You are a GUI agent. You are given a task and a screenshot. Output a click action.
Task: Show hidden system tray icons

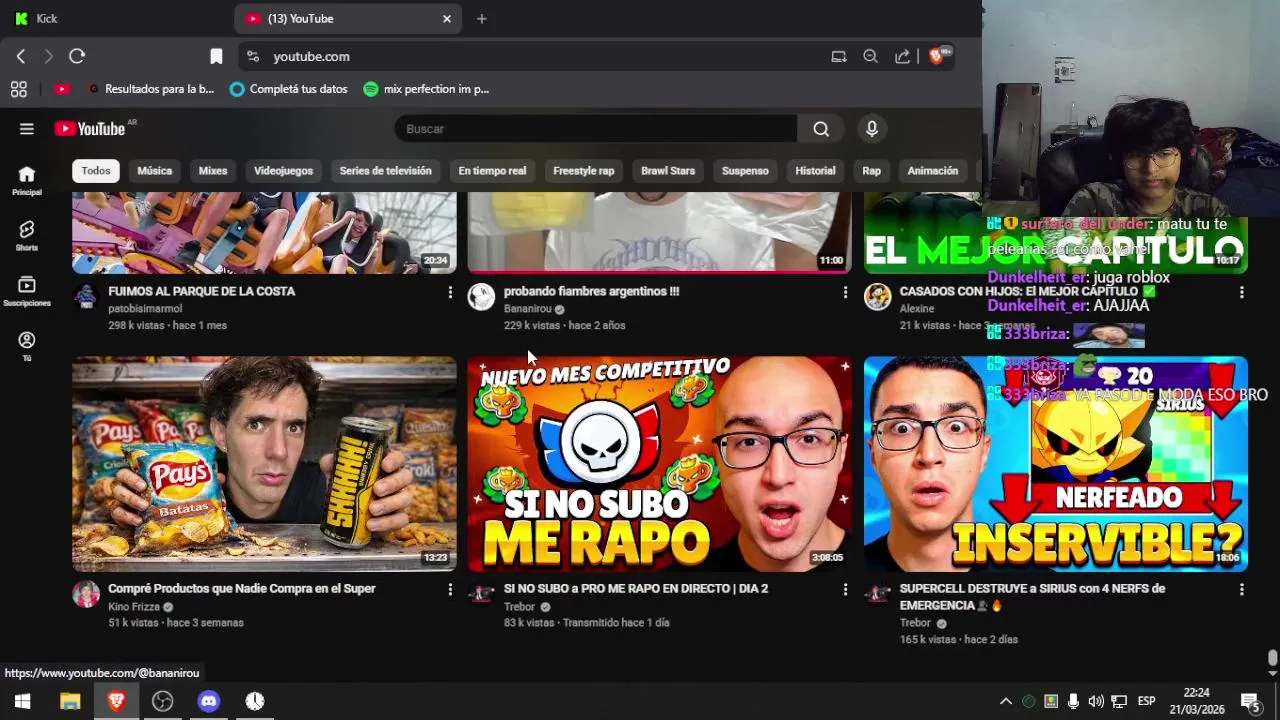[1006, 701]
